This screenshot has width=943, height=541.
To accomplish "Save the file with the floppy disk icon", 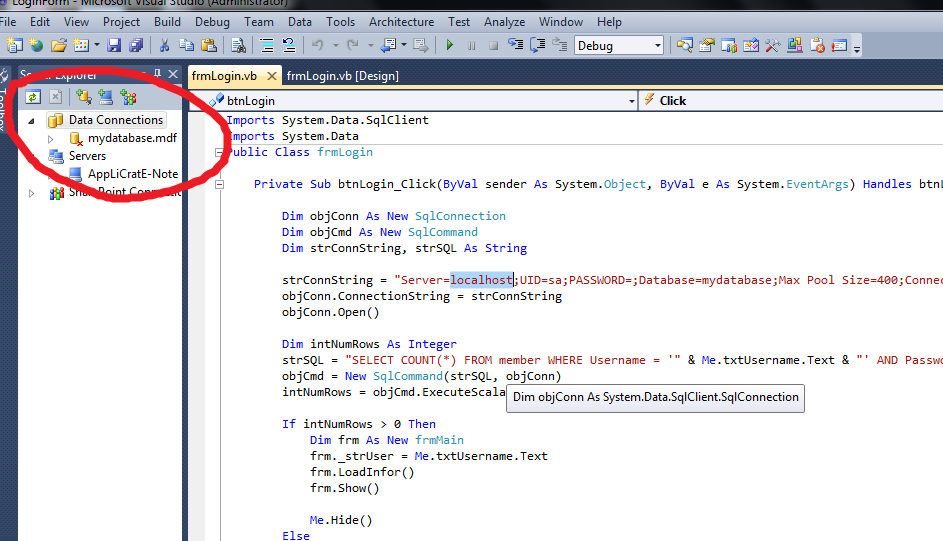I will pyautogui.click(x=114, y=45).
